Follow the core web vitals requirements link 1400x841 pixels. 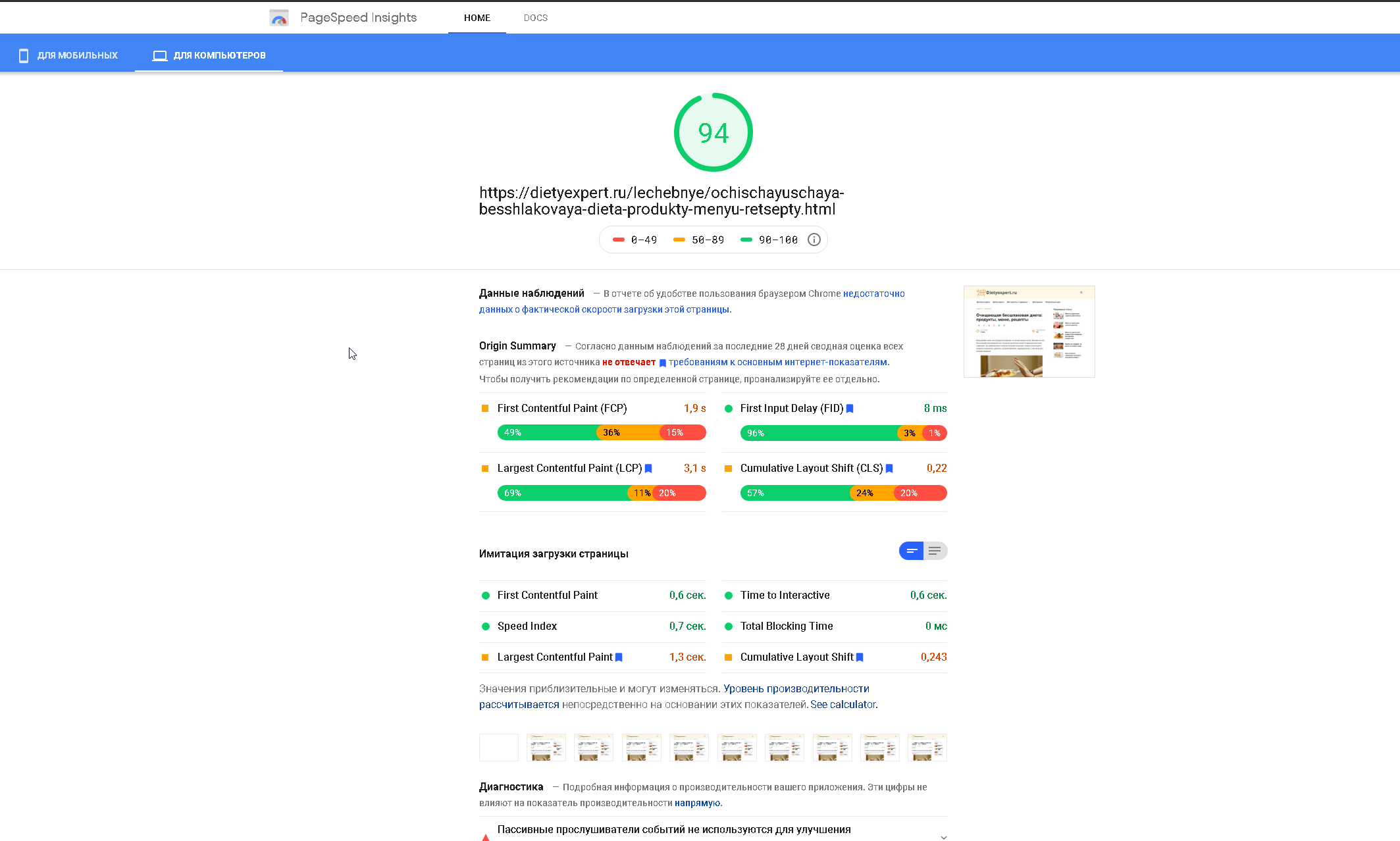[x=777, y=363]
